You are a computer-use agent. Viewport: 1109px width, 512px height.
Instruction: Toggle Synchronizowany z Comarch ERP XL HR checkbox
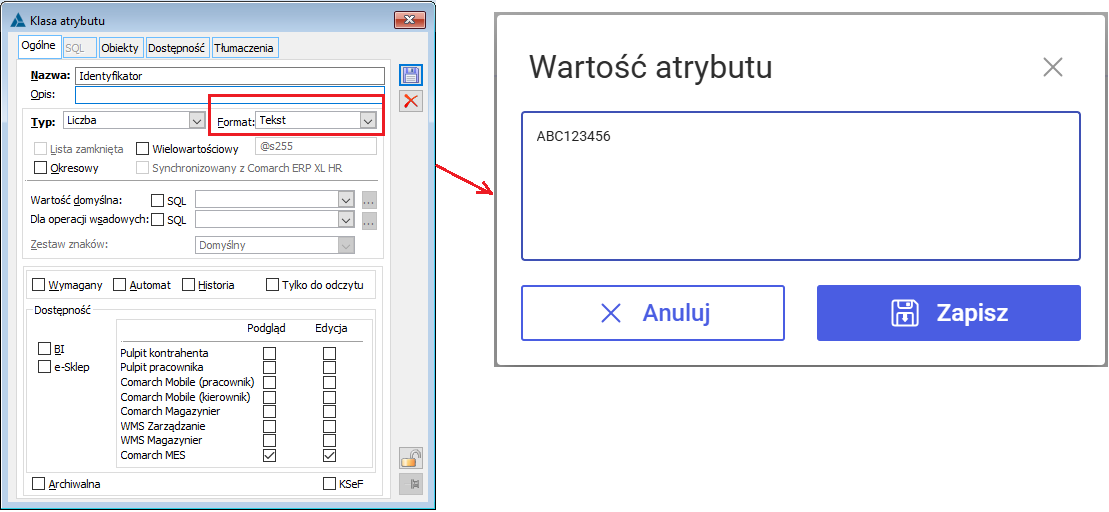tap(142, 168)
